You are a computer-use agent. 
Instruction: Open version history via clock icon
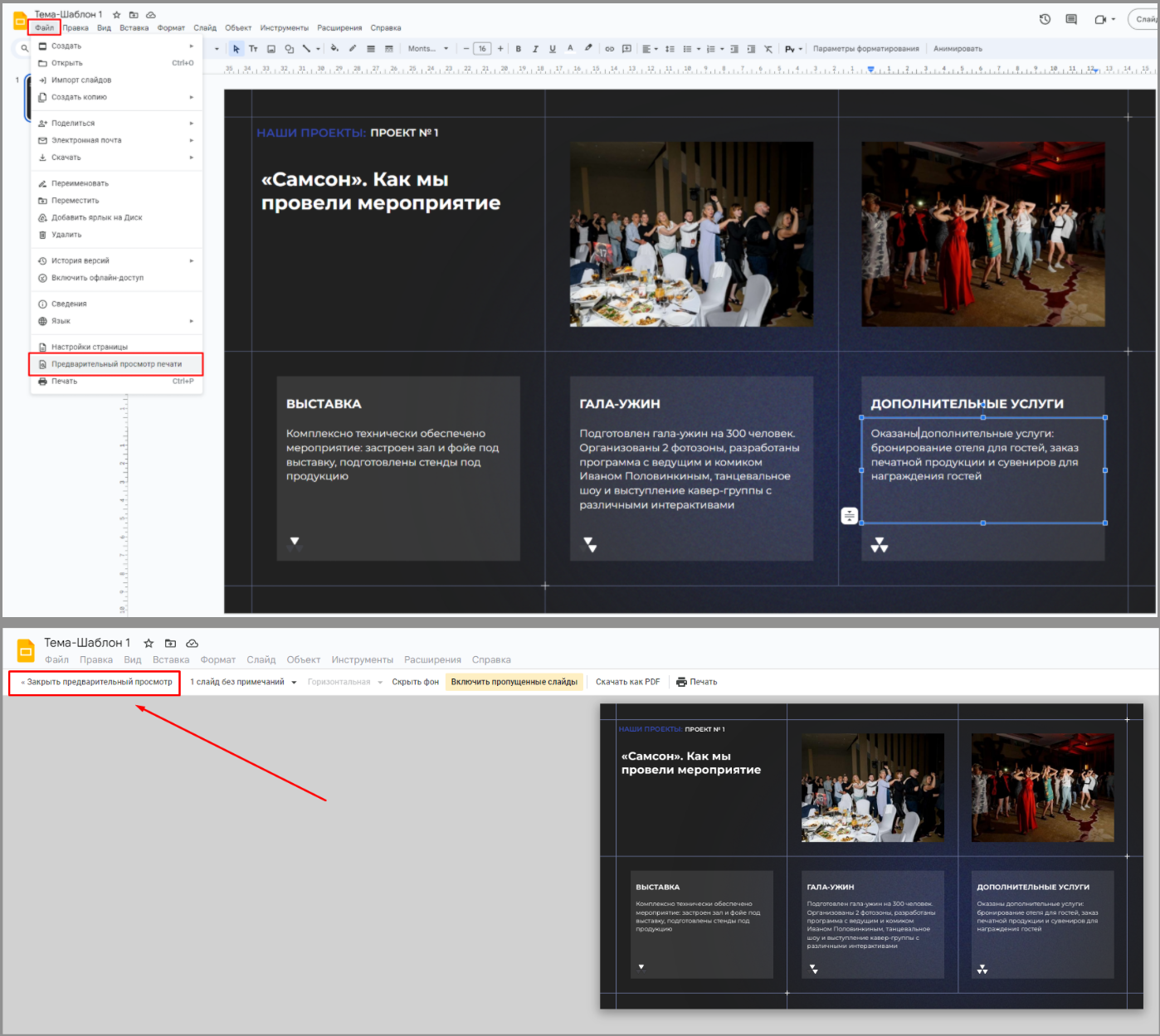pyautogui.click(x=1044, y=18)
